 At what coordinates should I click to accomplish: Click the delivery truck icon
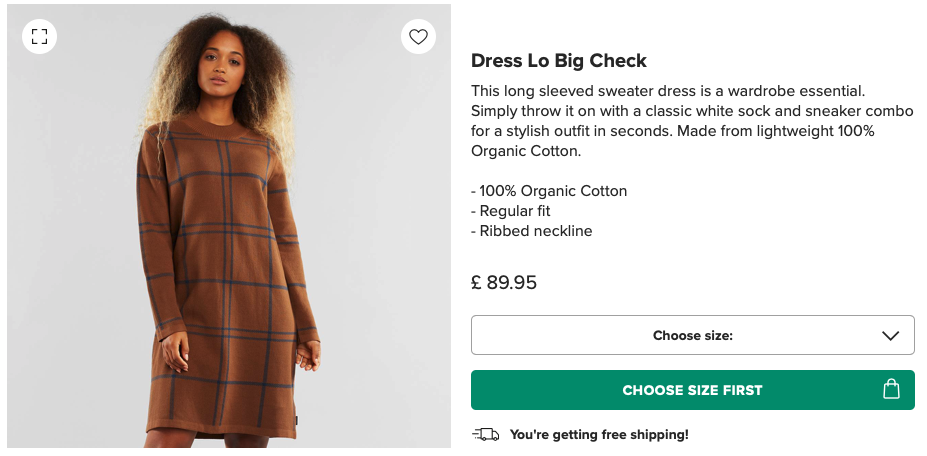tap(485, 434)
